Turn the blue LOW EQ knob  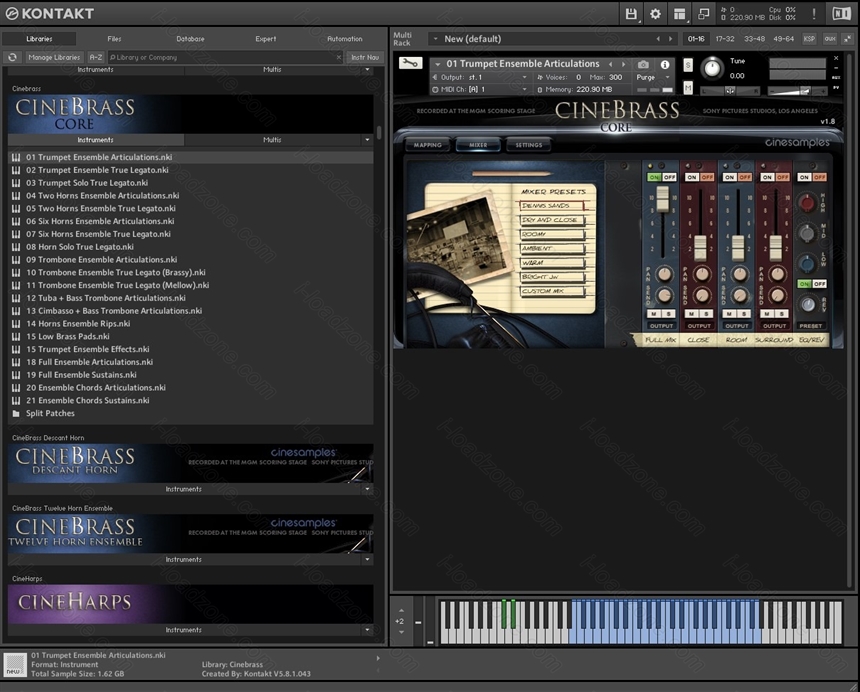click(807, 264)
